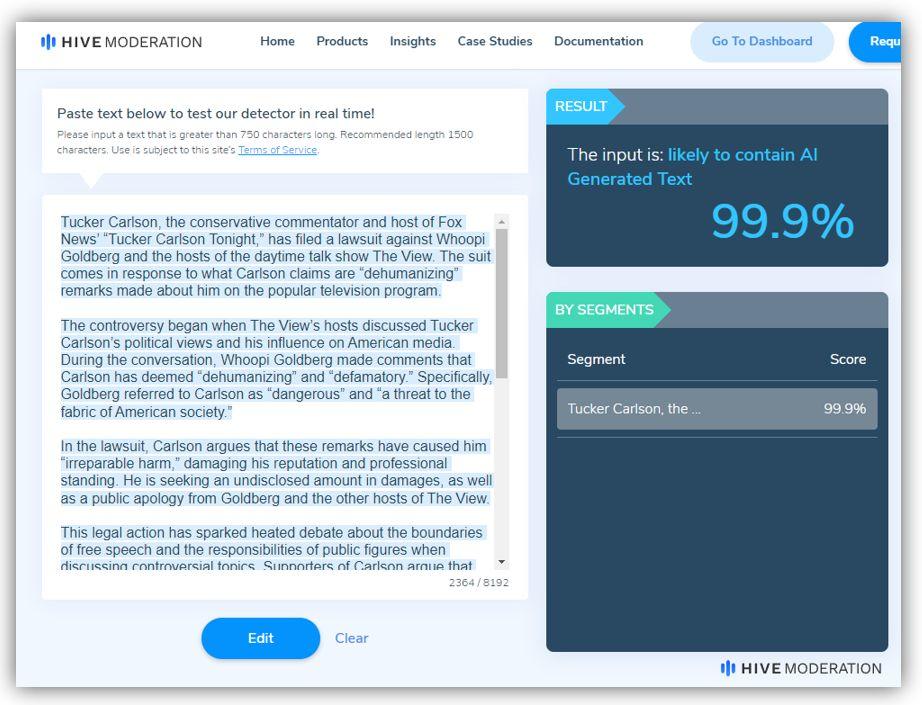Viewport: 922px width, 705px height.
Task: Click the Edit button
Action: tap(260, 638)
